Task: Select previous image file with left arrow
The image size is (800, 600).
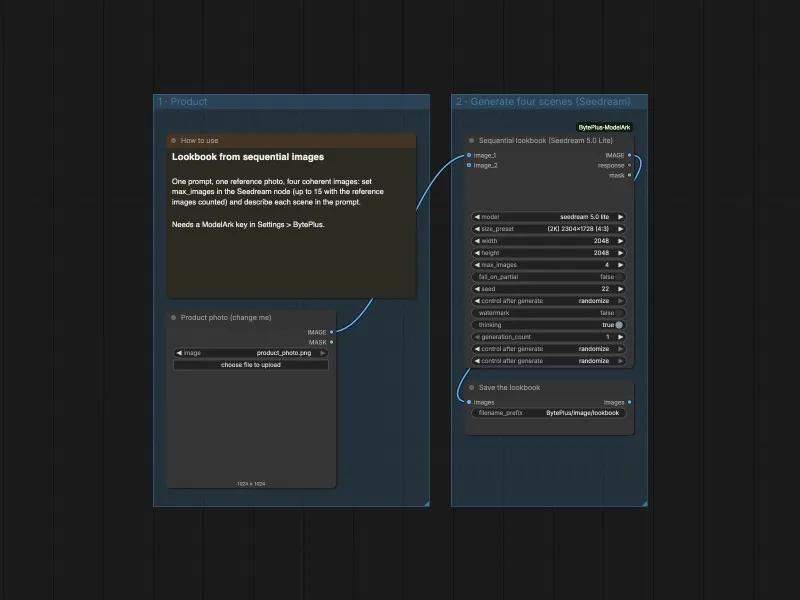Action: pyautogui.click(x=179, y=353)
